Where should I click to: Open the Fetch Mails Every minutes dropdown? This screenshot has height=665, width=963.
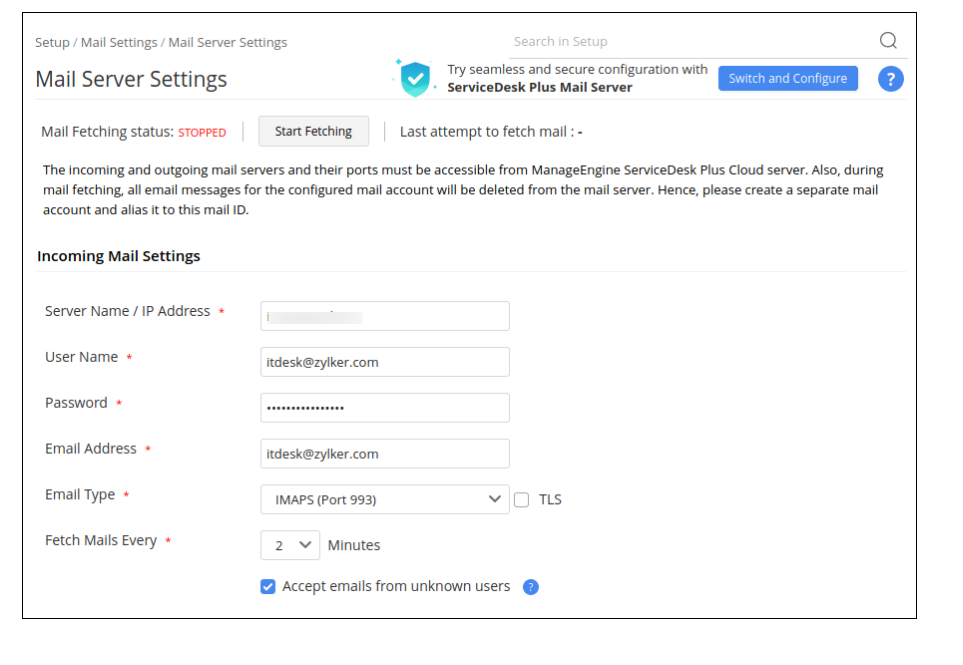290,545
